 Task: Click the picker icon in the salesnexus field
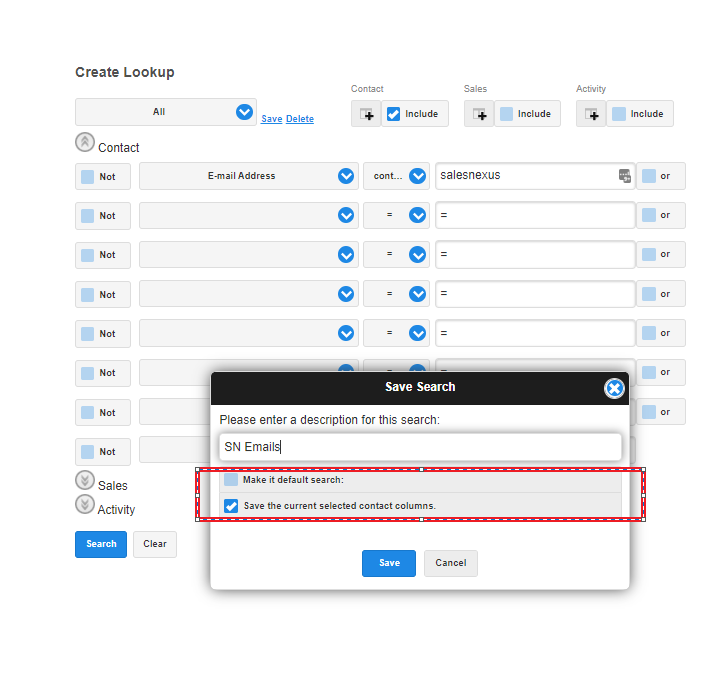pyautogui.click(x=624, y=176)
